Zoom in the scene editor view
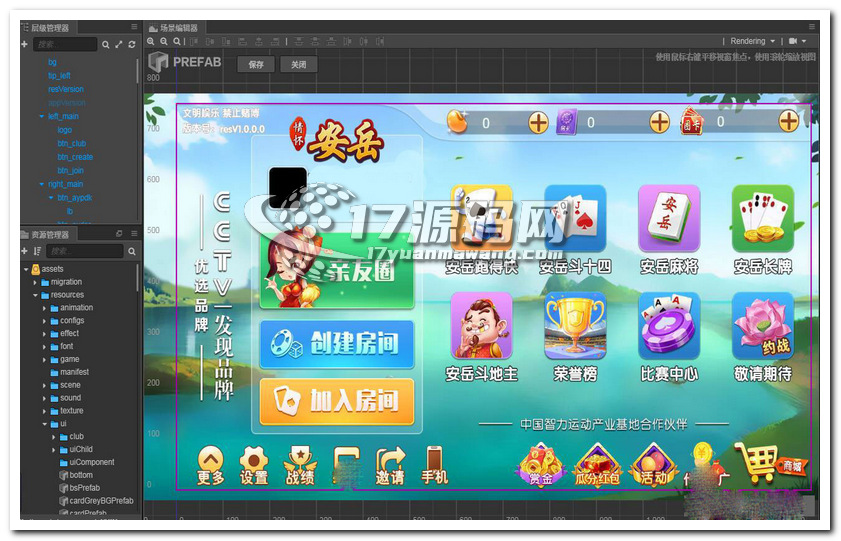The height and width of the screenshot is (541, 841). (151, 41)
